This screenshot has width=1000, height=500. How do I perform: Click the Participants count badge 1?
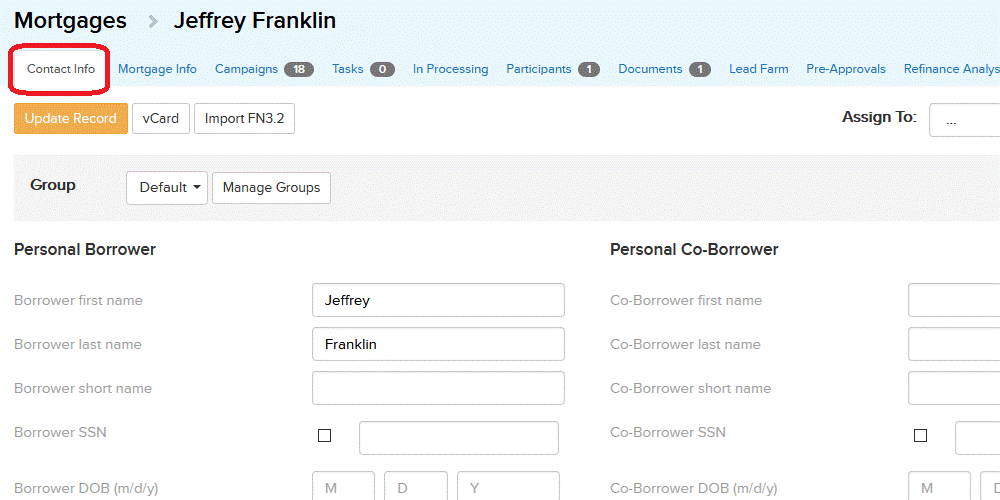coord(589,70)
